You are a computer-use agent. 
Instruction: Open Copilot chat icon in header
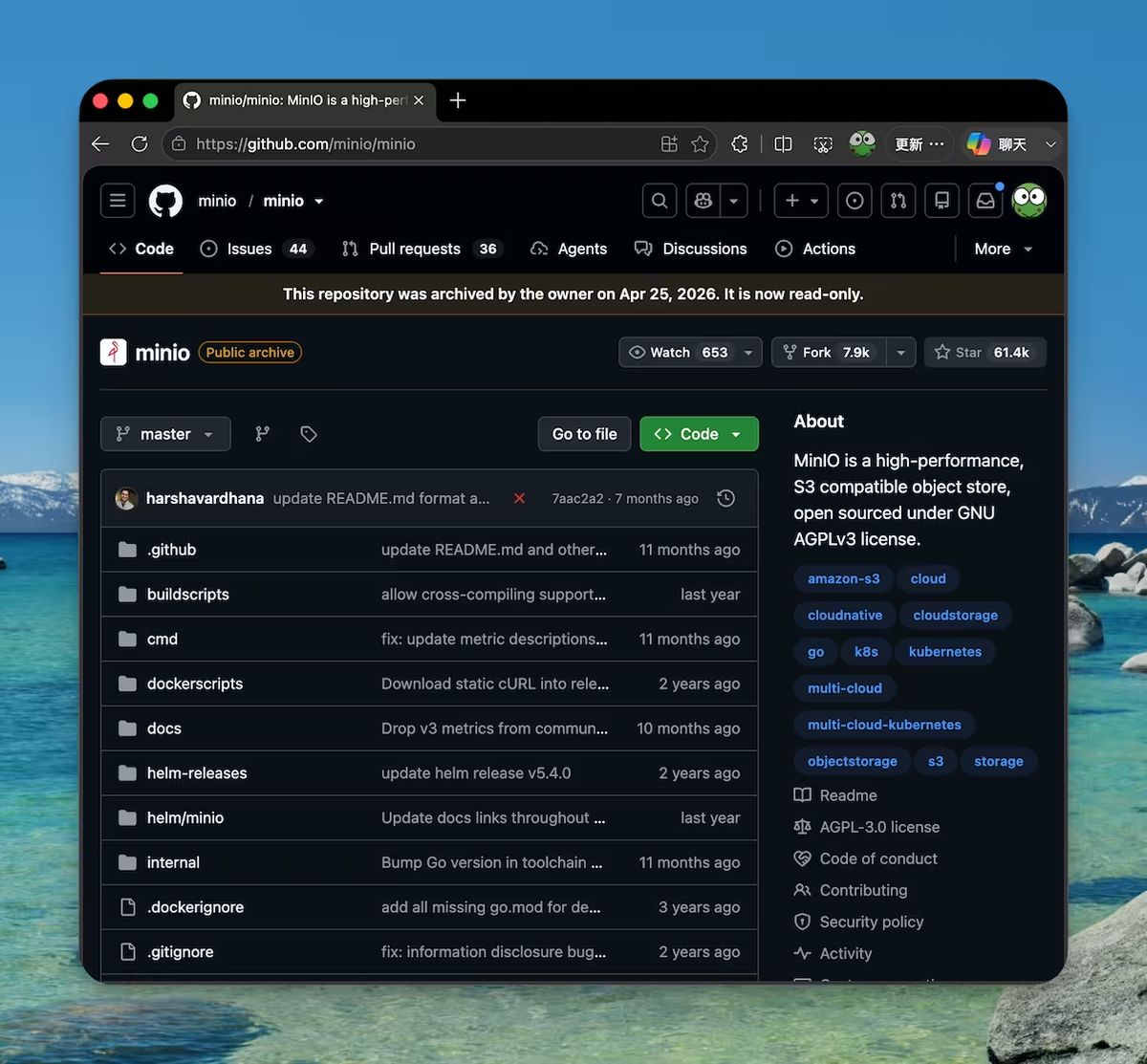point(703,201)
